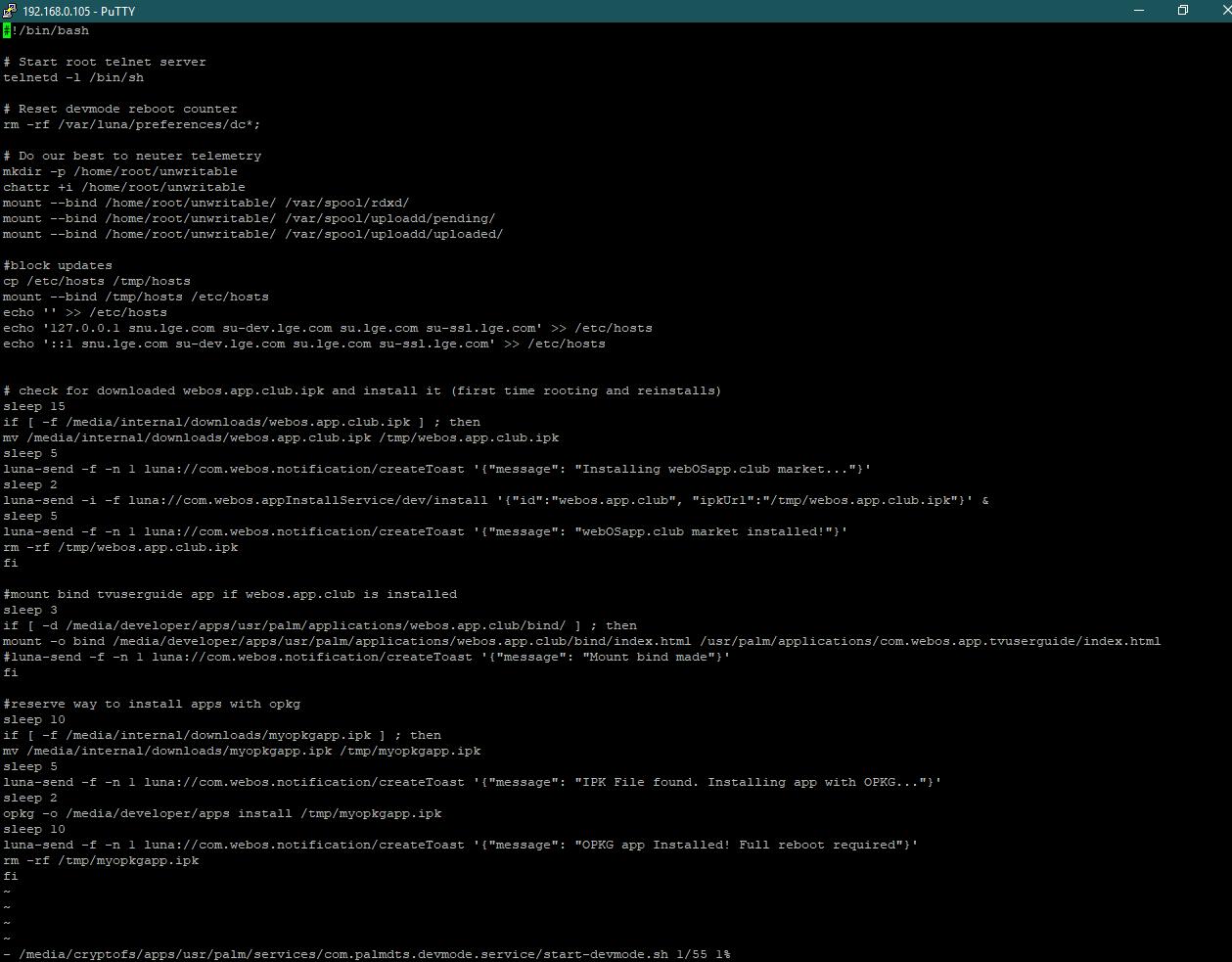Click the 'OPKG app Installed!' toast message line
Viewport: 1232px width, 962px height.
460,845
